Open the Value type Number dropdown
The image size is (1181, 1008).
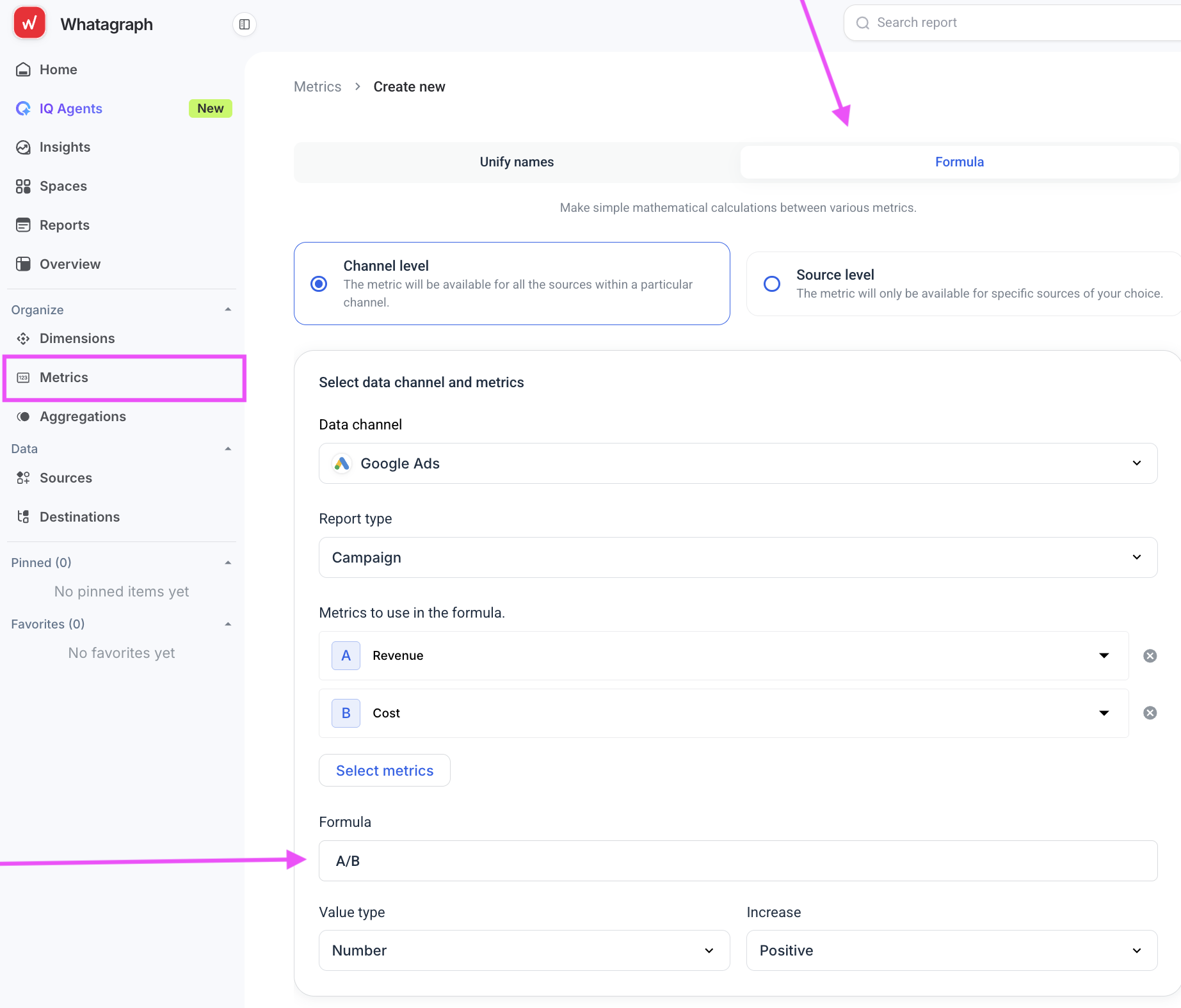click(x=524, y=950)
